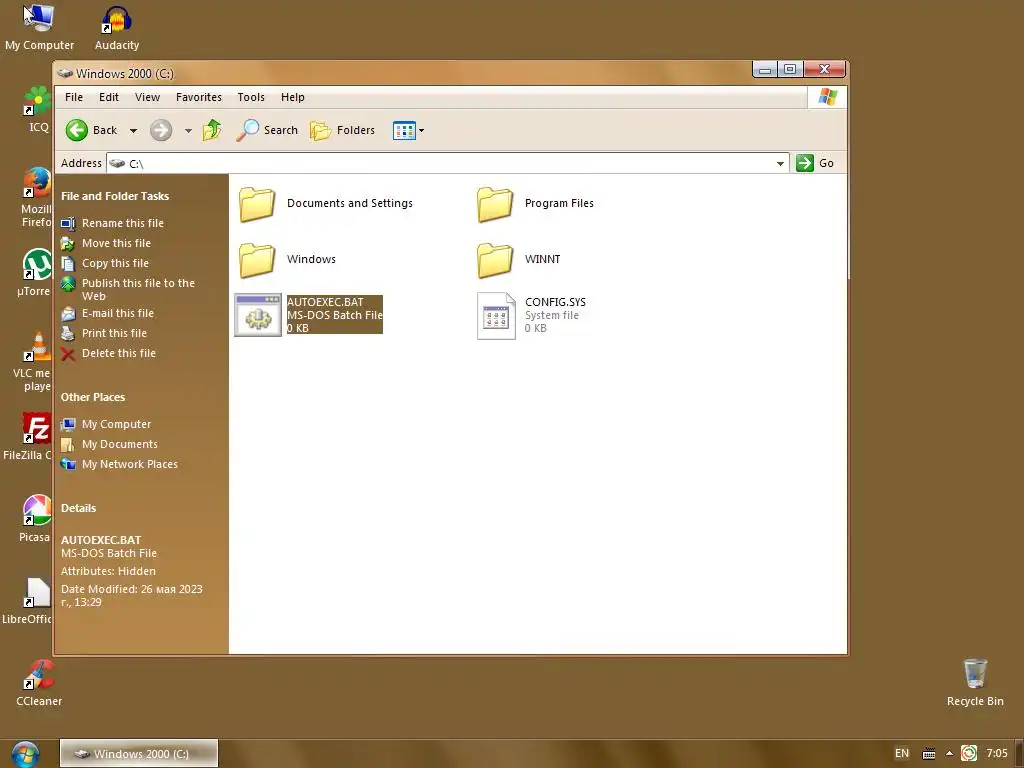The height and width of the screenshot is (768, 1024).
Task: Click Rename this file
Action: pos(112,223)
